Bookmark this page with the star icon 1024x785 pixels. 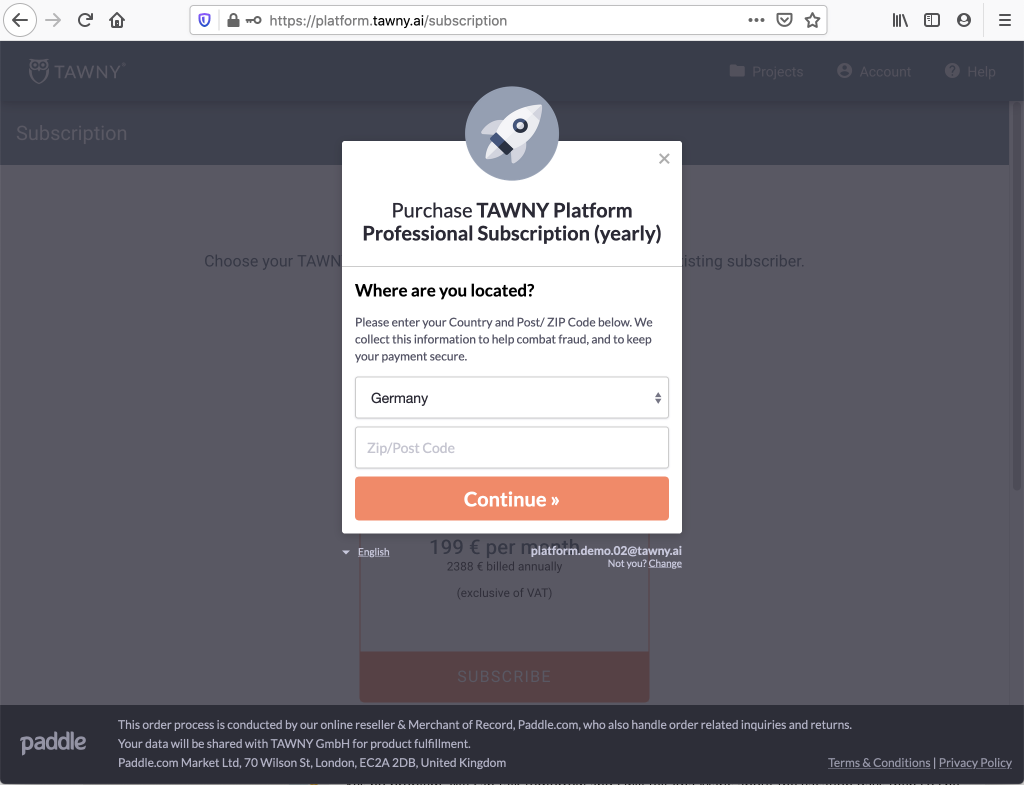click(812, 20)
